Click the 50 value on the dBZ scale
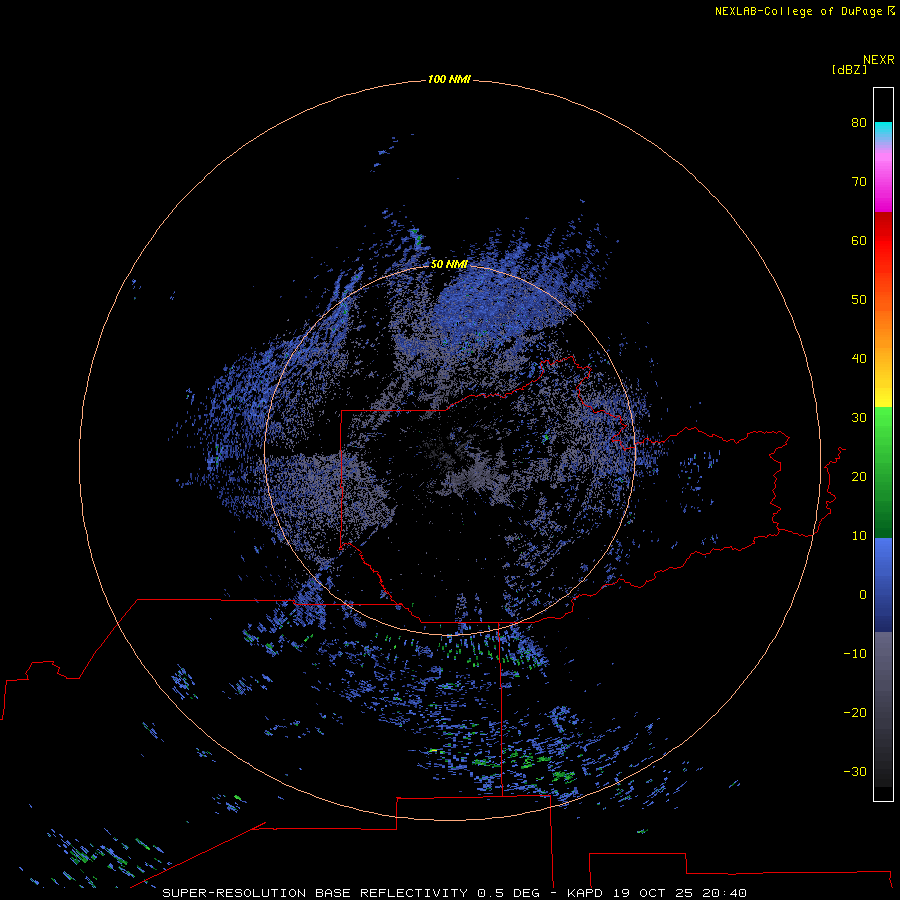Viewport: 900px width, 900px height. click(859, 300)
